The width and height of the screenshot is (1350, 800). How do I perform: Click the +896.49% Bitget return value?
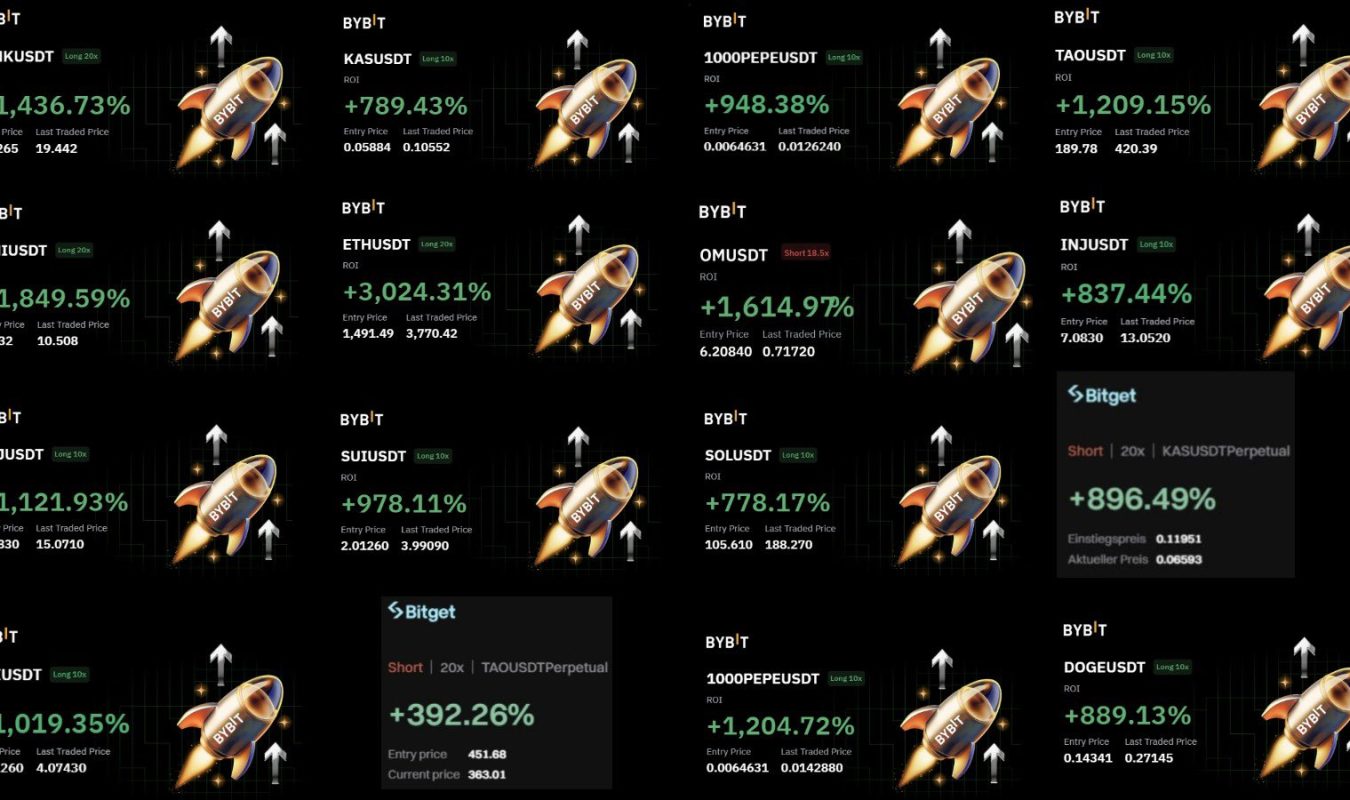pos(1142,498)
